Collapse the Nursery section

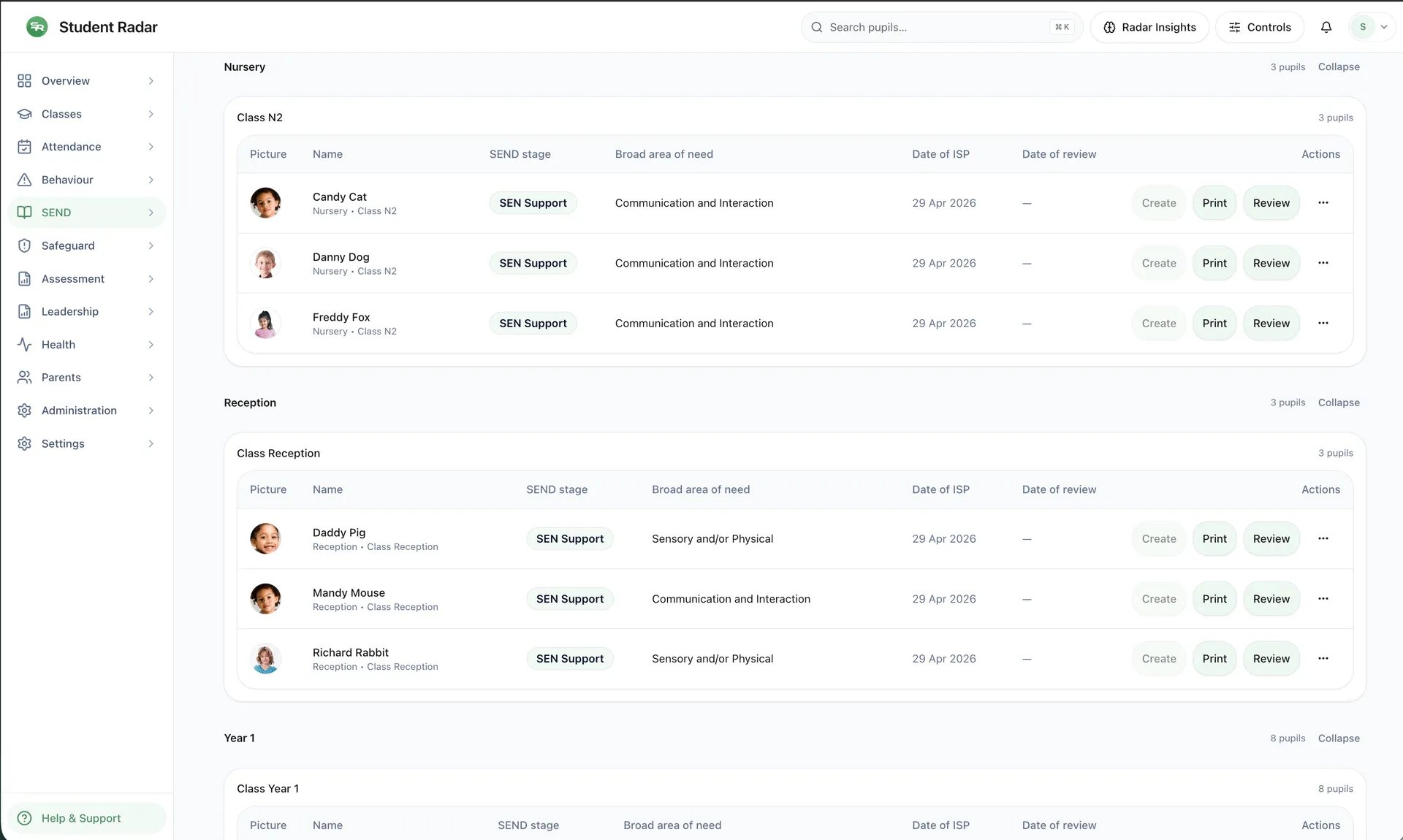pos(1339,66)
